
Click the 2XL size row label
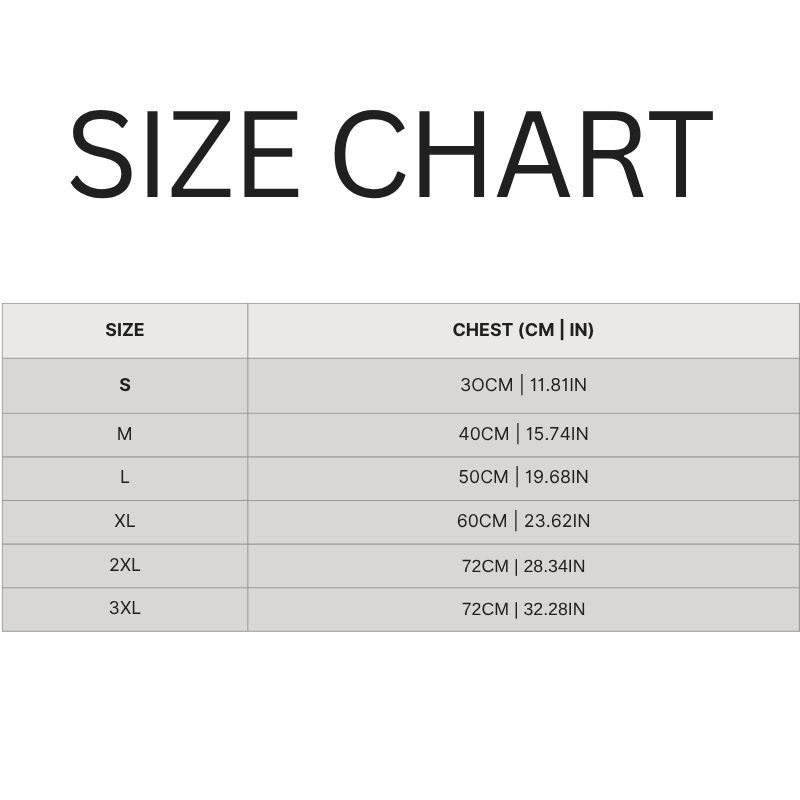(x=125, y=565)
